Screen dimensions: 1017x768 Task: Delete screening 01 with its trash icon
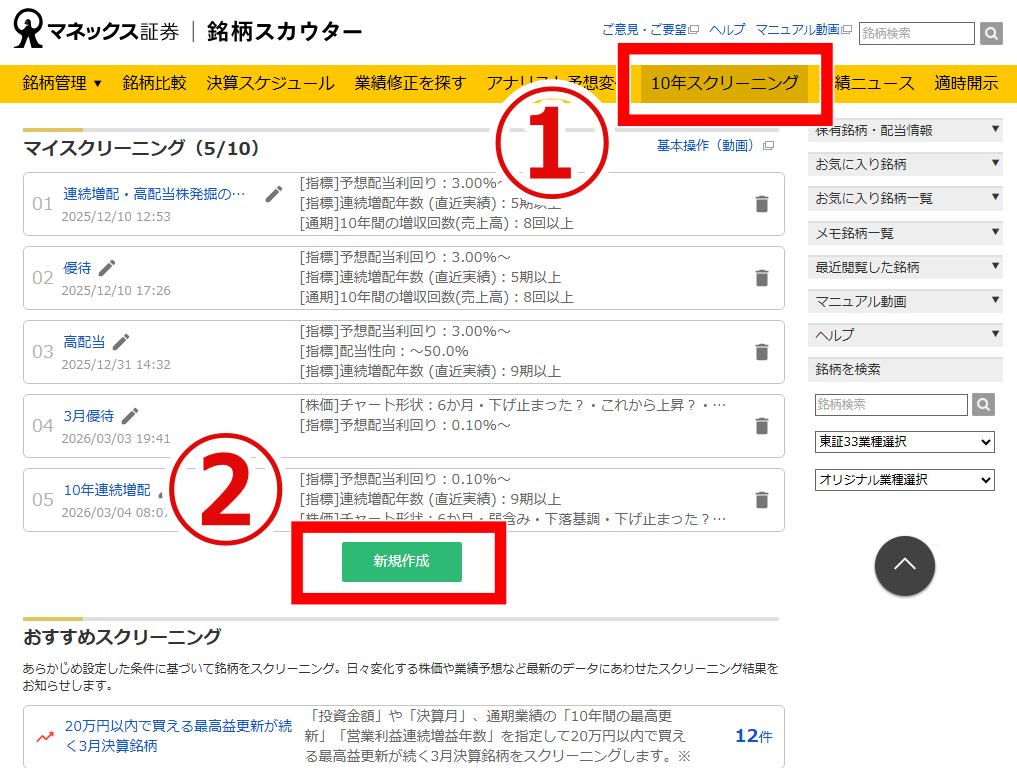coord(762,204)
